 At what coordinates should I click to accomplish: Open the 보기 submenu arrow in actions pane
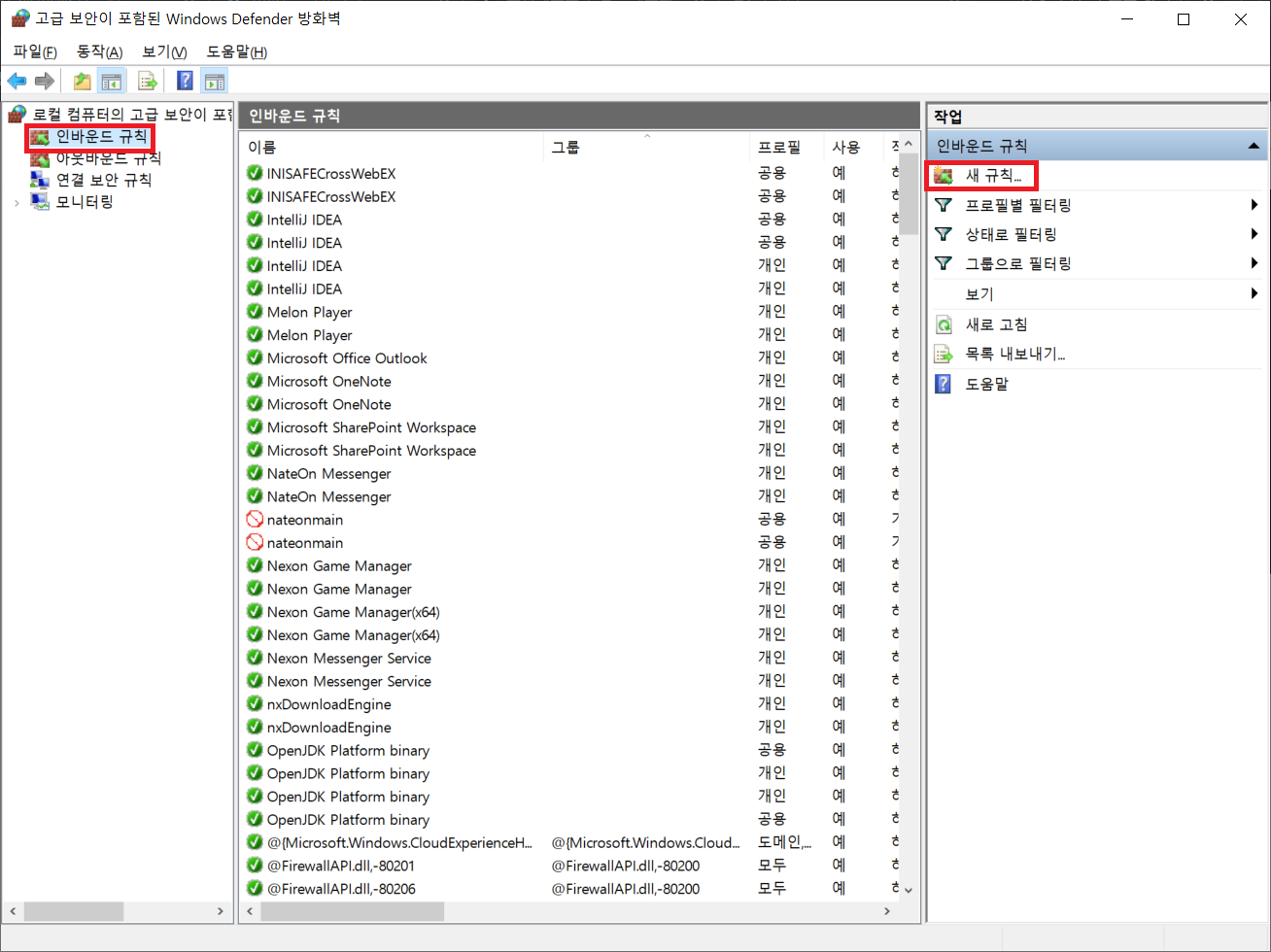pyautogui.click(x=1254, y=293)
